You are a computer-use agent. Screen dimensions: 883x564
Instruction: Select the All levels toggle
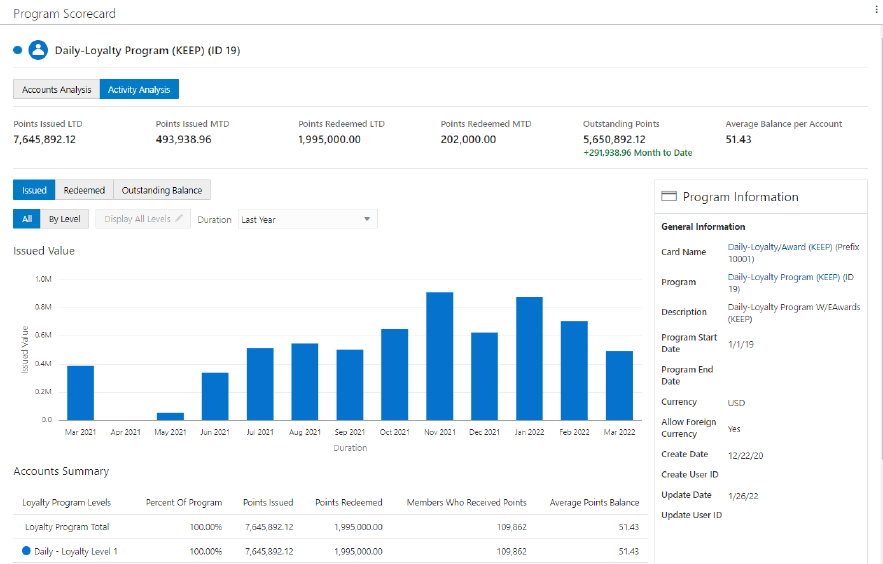tap(26, 219)
